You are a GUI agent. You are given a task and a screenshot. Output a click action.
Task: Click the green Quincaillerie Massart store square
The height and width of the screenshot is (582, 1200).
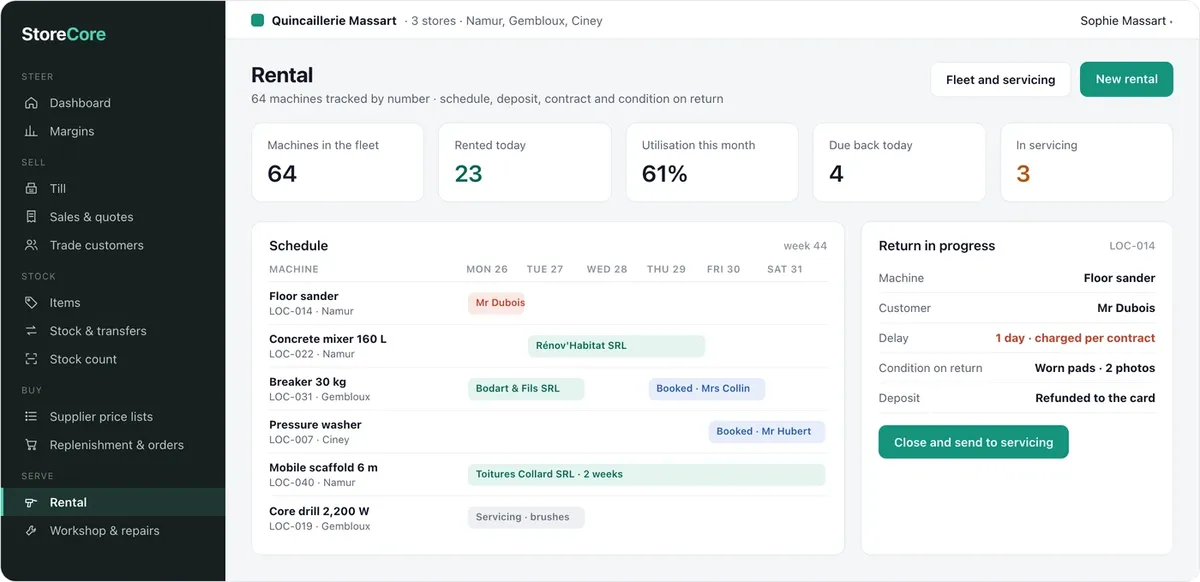pyautogui.click(x=257, y=20)
